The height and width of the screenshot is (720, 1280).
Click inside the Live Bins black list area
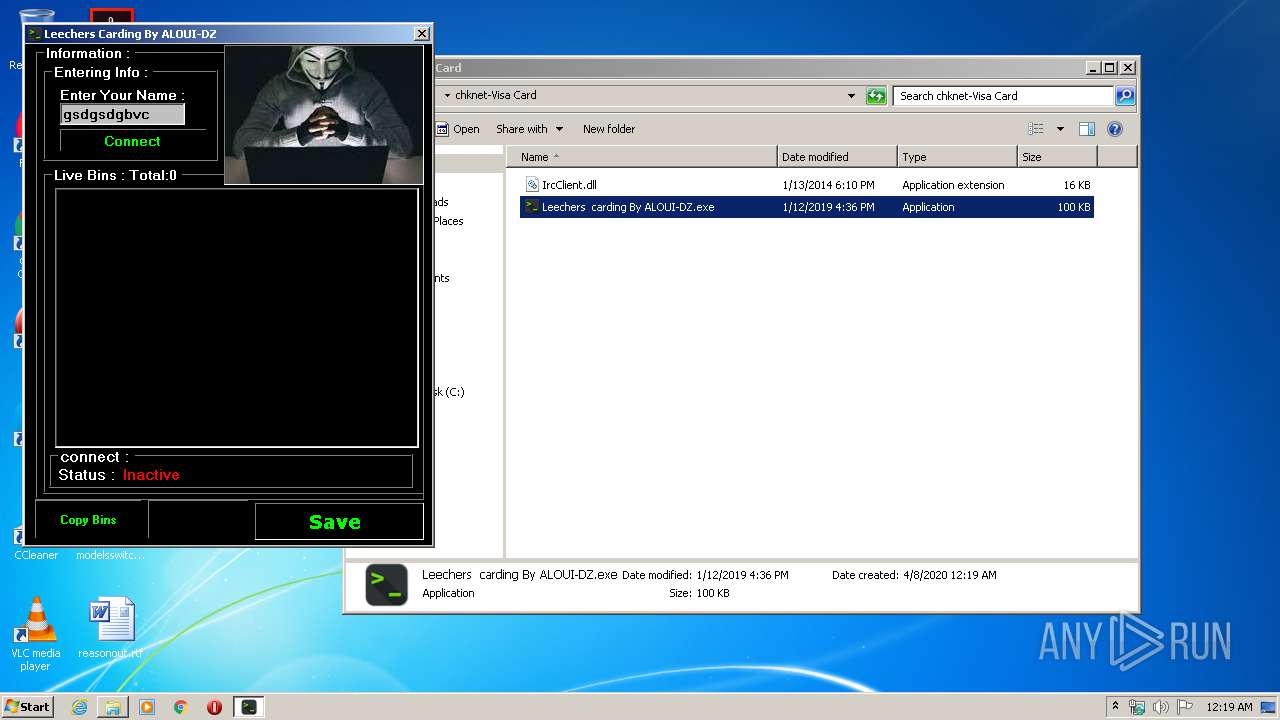click(237, 317)
